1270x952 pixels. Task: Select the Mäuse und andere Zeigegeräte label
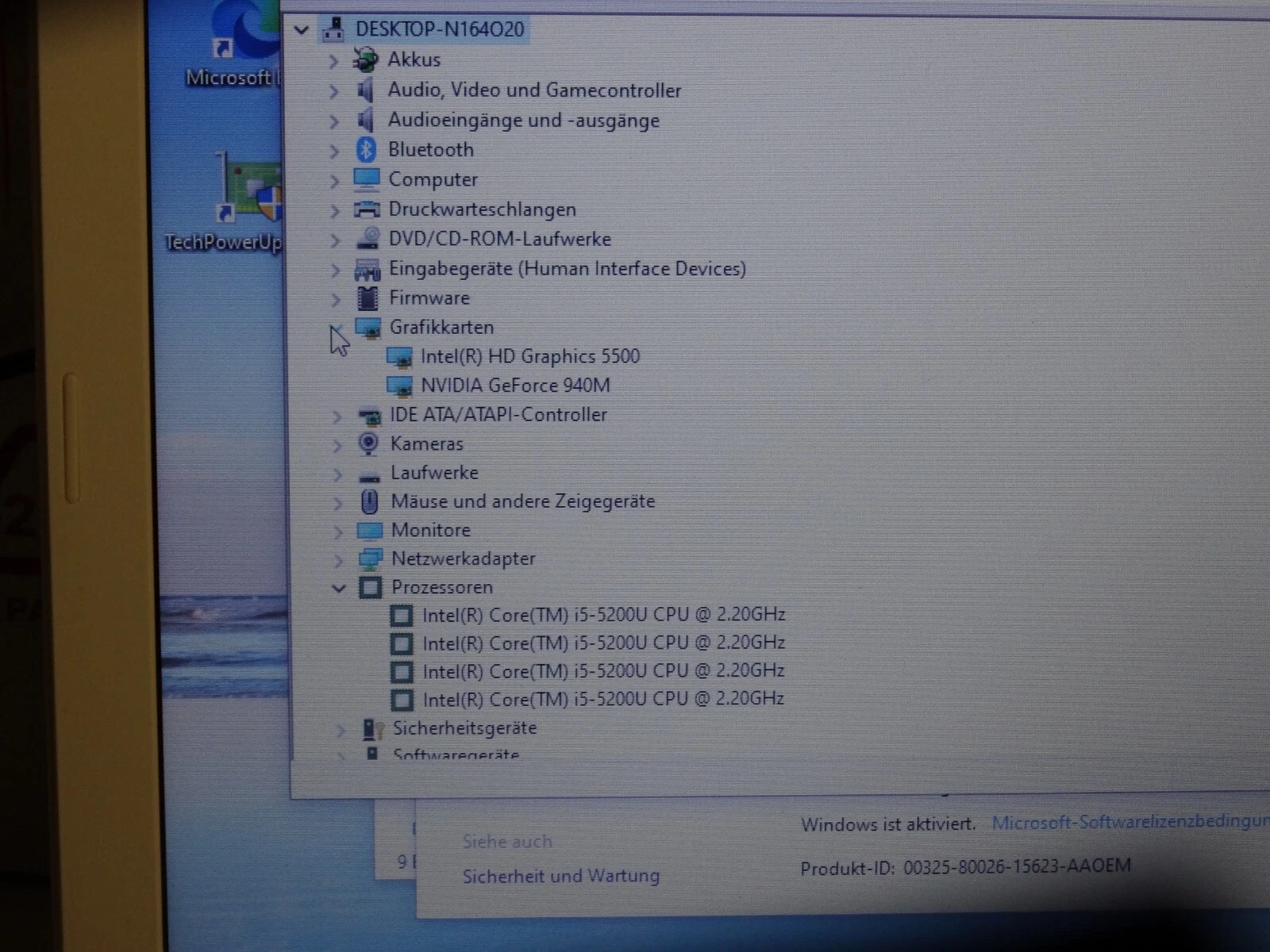(523, 501)
